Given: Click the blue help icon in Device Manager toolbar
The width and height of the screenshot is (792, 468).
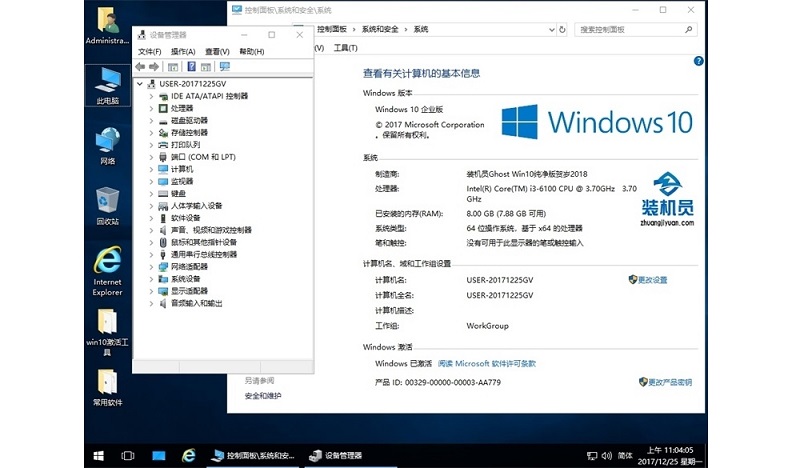Looking at the screenshot, I should (191, 67).
